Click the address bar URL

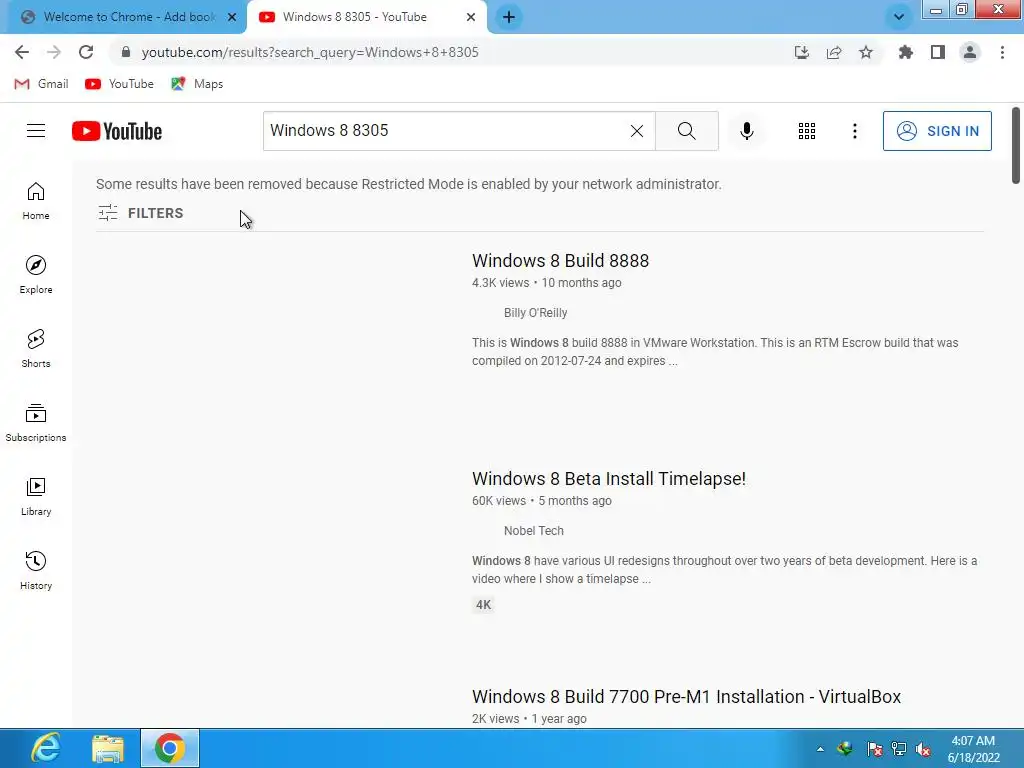(x=310, y=52)
